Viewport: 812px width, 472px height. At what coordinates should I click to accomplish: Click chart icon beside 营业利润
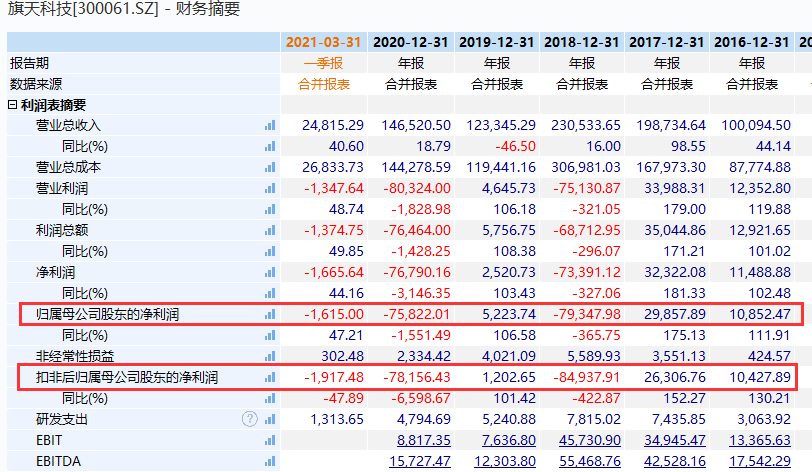coord(269,188)
